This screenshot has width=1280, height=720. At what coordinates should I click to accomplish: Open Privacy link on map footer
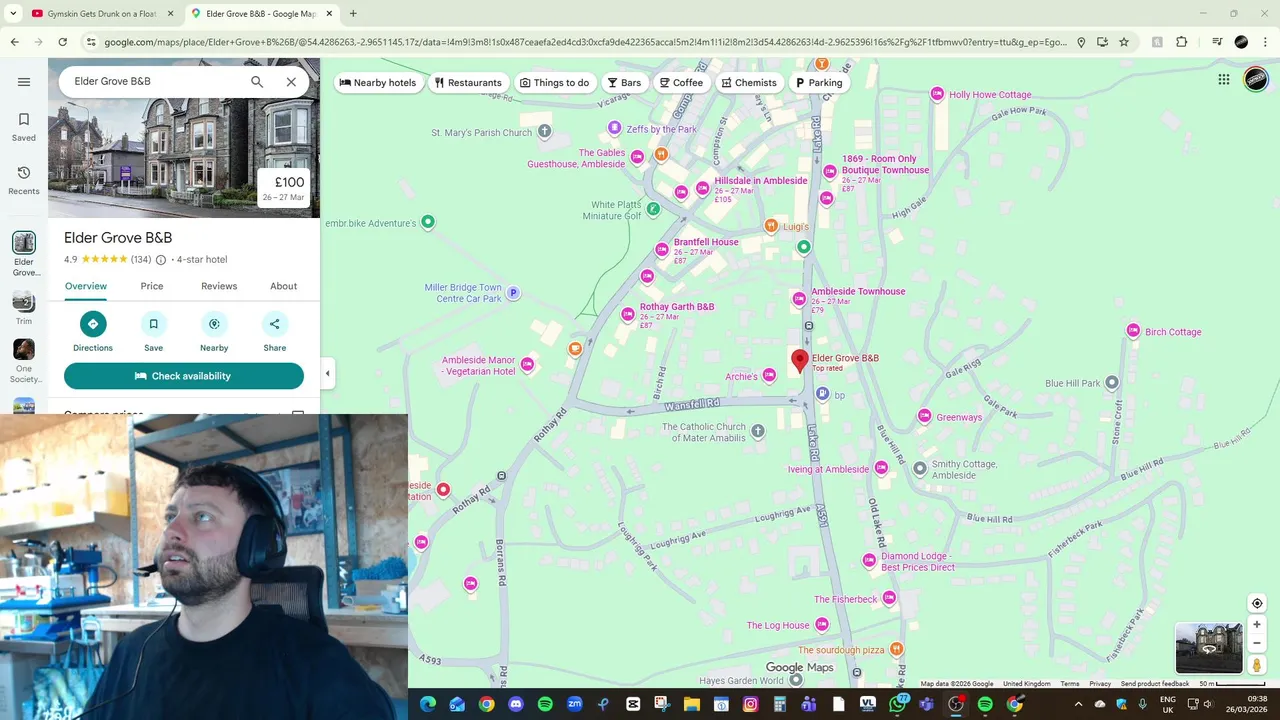pyautogui.click(x=1100, y=684)
